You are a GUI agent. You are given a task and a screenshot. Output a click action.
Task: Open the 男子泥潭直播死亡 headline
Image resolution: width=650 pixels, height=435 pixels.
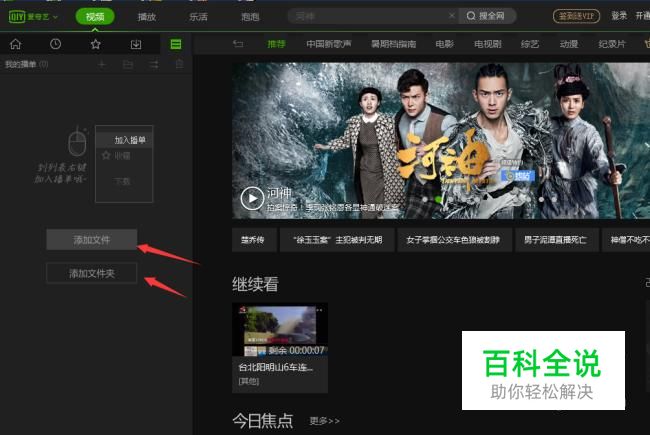555,240
